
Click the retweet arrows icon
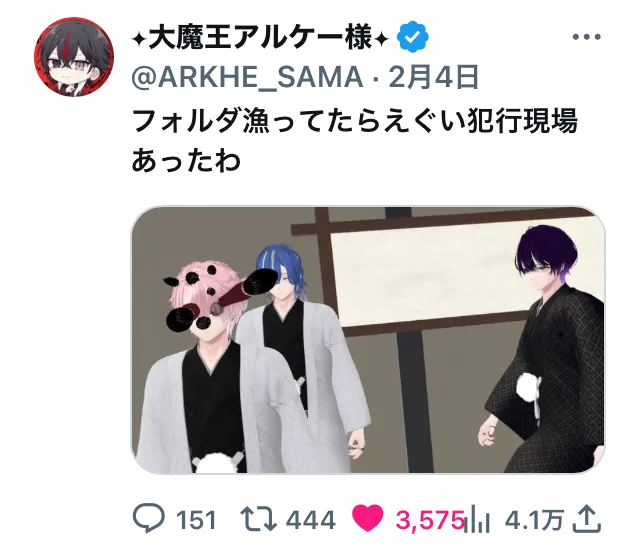coord(258,519)
